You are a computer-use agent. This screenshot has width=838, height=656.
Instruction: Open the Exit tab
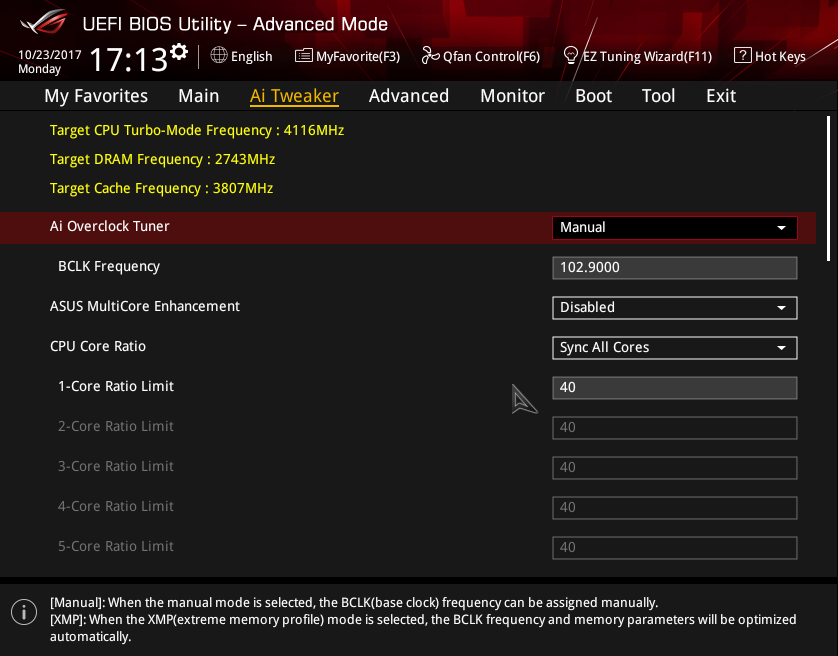721,96
